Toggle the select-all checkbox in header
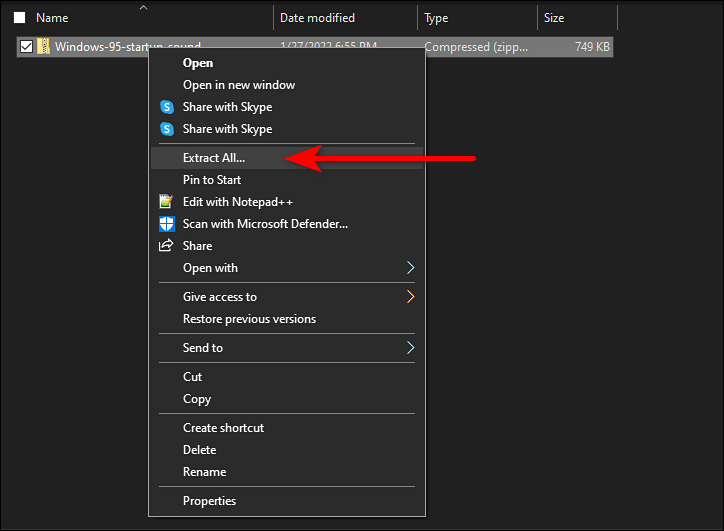724x531 pixels. click(19, 18)
